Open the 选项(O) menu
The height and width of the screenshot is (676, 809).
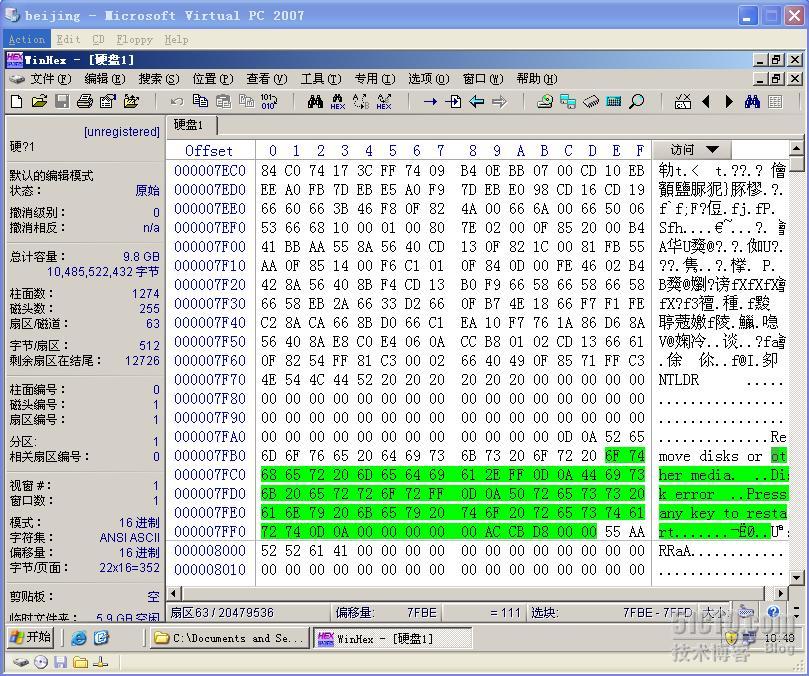point(428,79)
